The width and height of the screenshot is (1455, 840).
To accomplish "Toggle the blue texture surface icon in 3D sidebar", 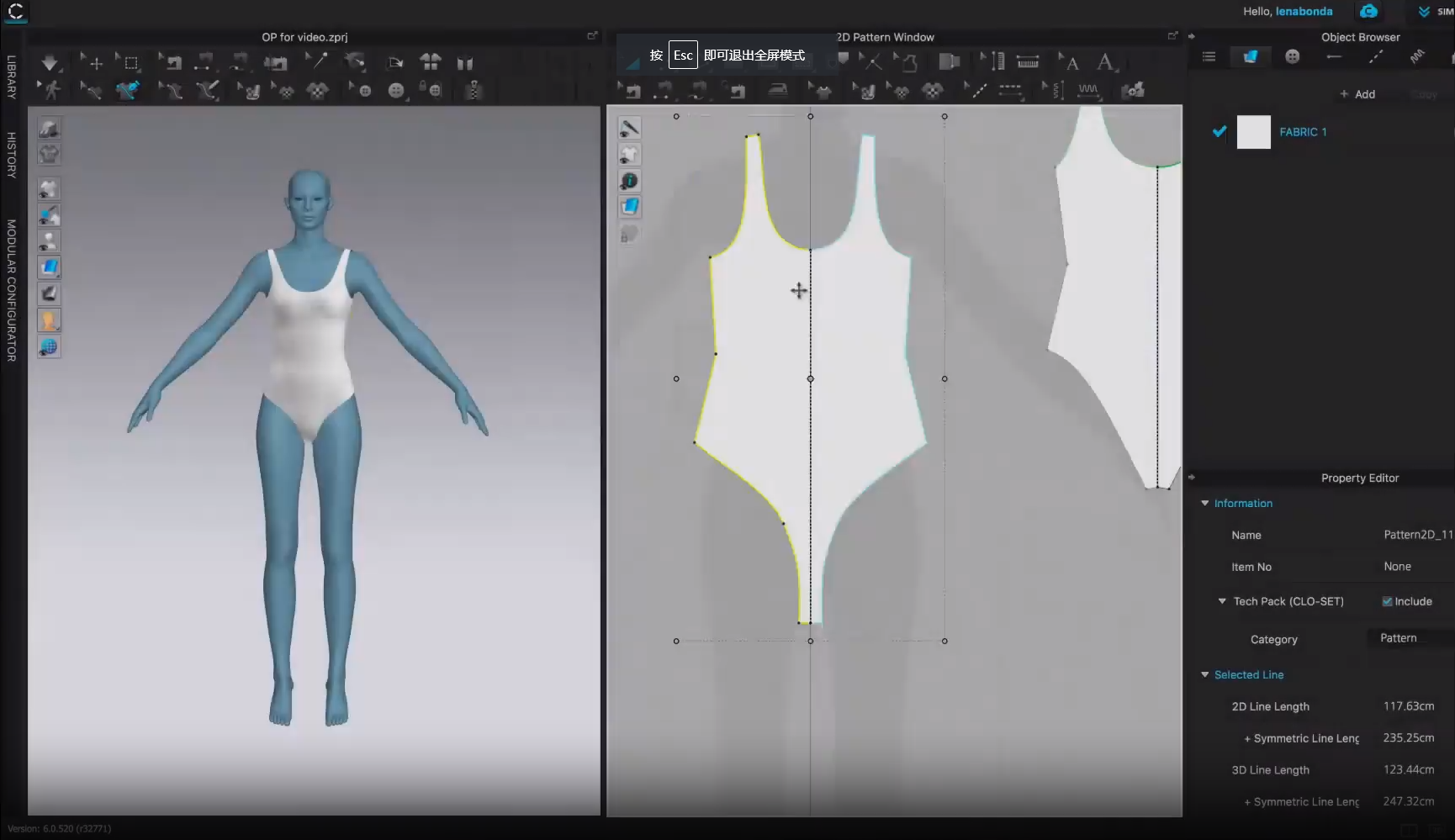I will 49,267.
